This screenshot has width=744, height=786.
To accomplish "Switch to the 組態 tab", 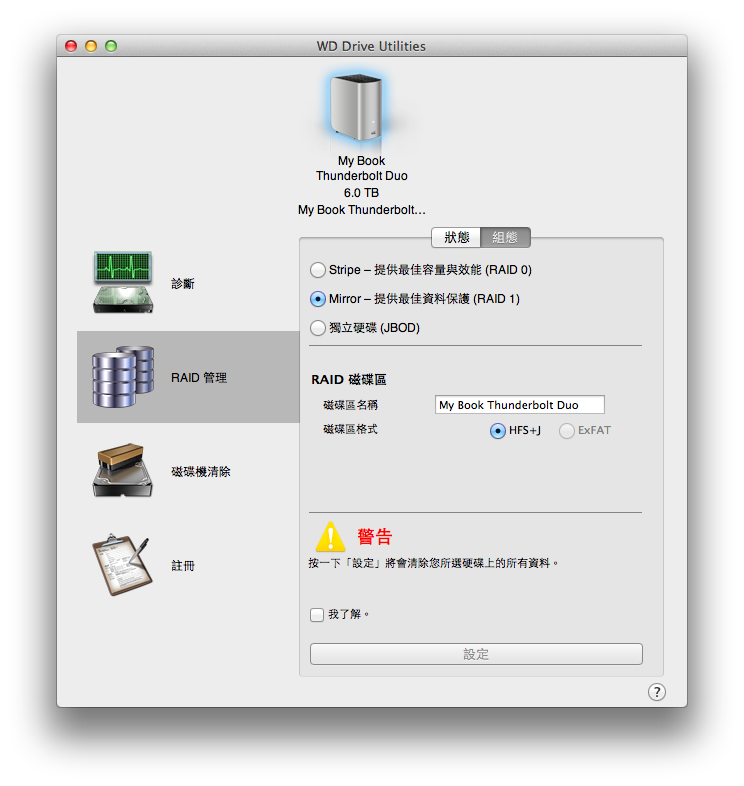I will [x=505, y=238].
